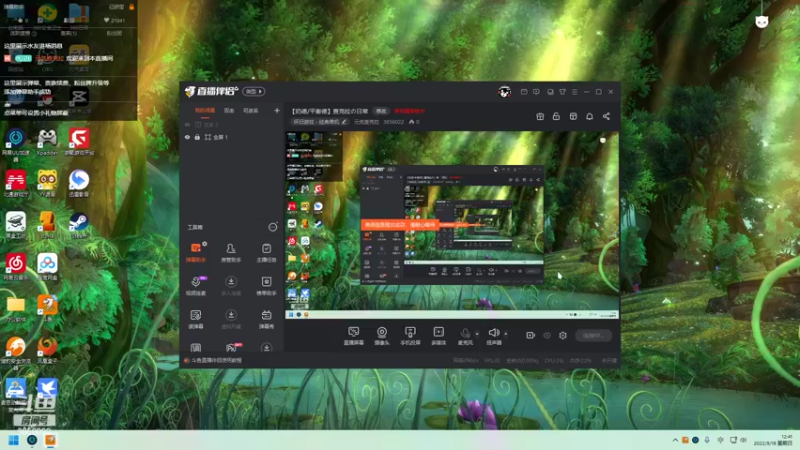
Task: Open the 读弹幕 tool
Action: point(196,319)
